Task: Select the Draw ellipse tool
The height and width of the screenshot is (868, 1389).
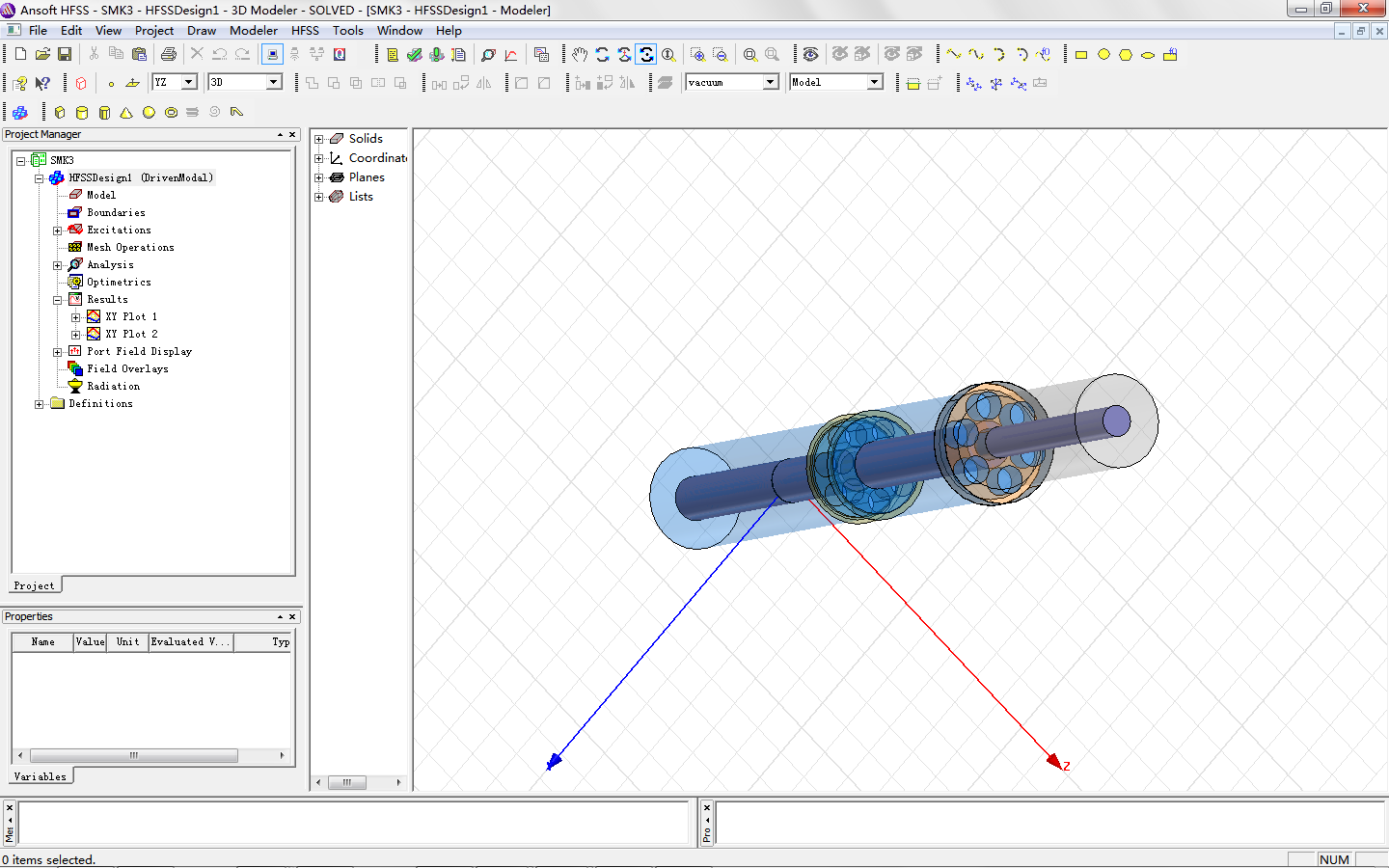Action: click(1148, 55)
